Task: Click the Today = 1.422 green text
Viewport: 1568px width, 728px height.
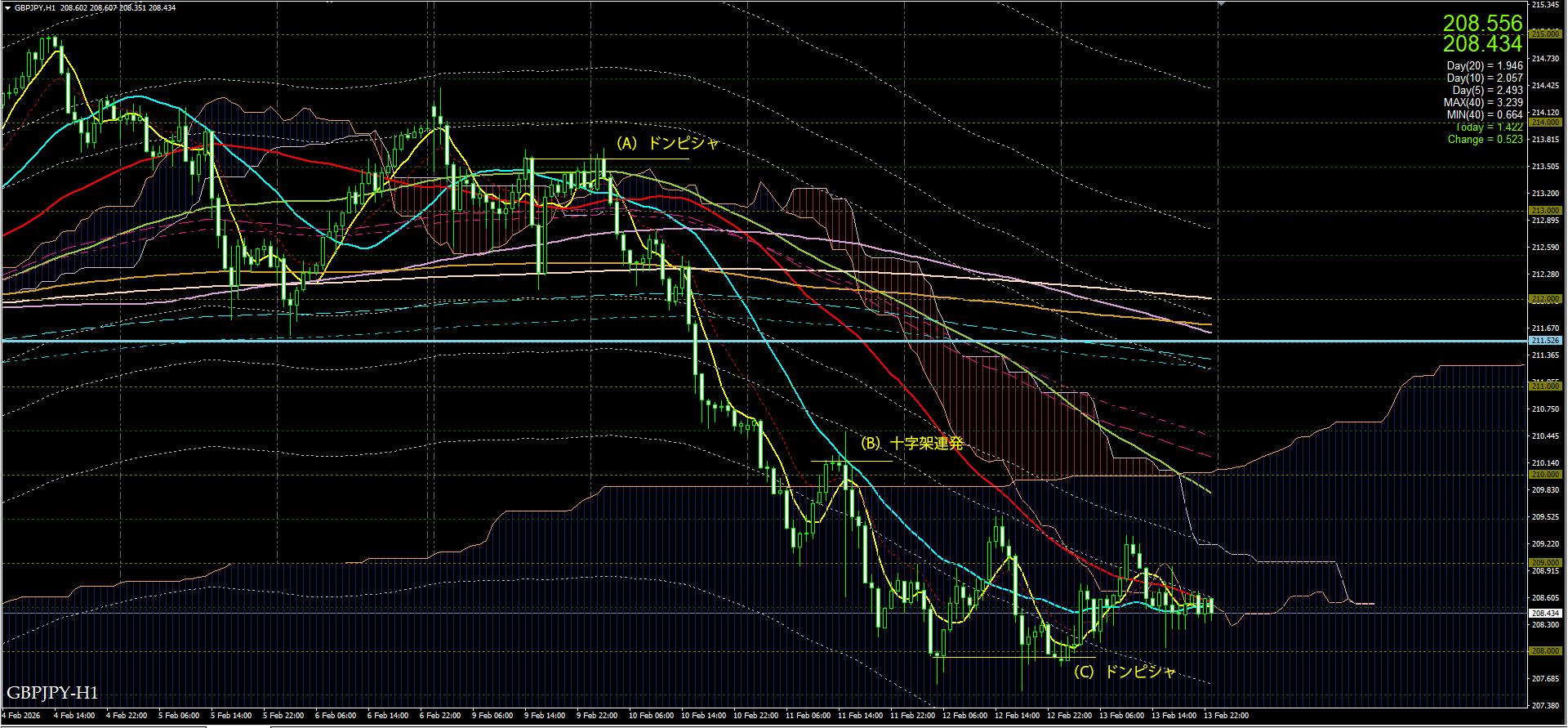Action: click(1489, 127)
